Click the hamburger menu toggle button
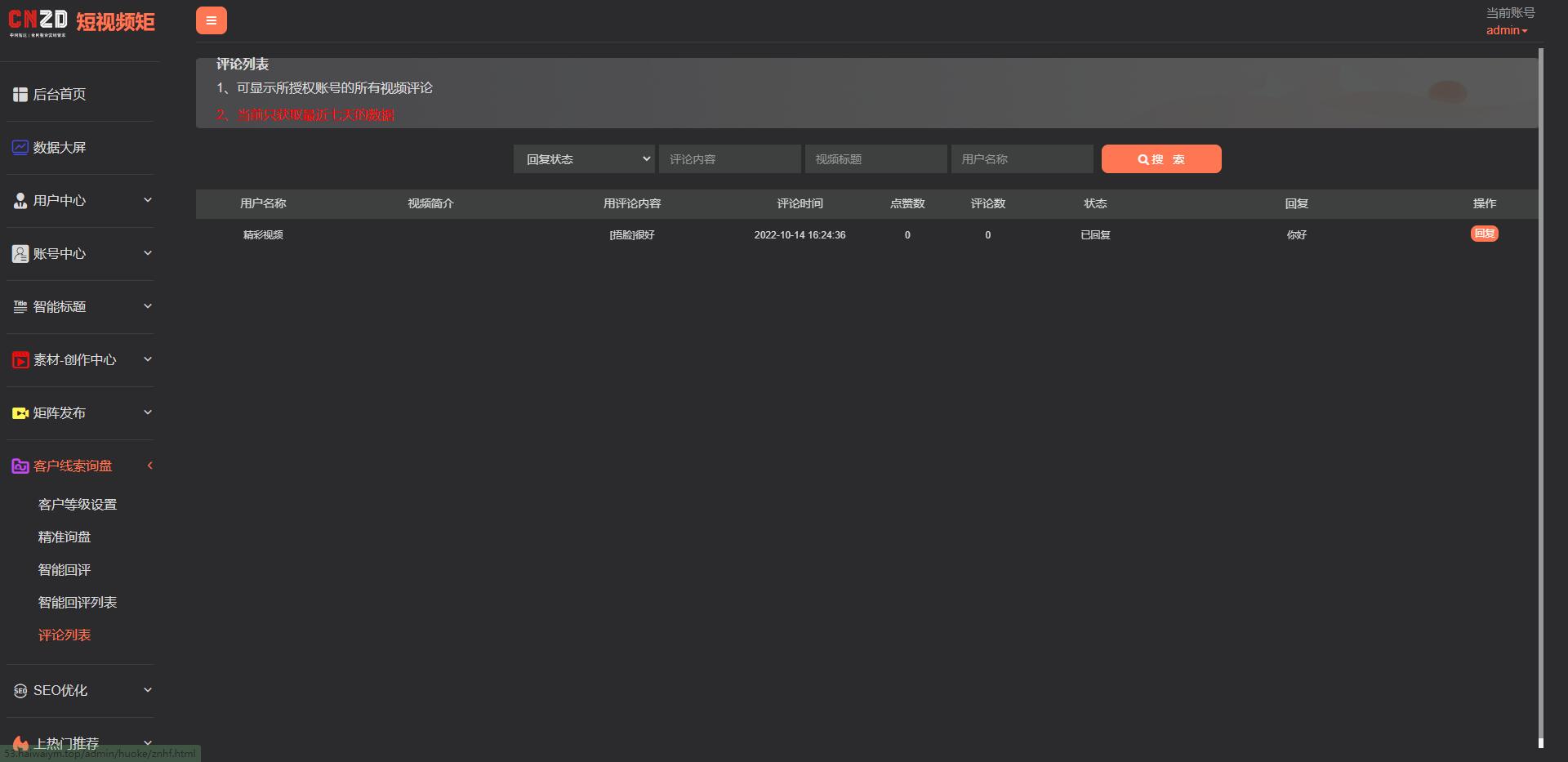The image size is (1568, 762). (x=211, y=20)
